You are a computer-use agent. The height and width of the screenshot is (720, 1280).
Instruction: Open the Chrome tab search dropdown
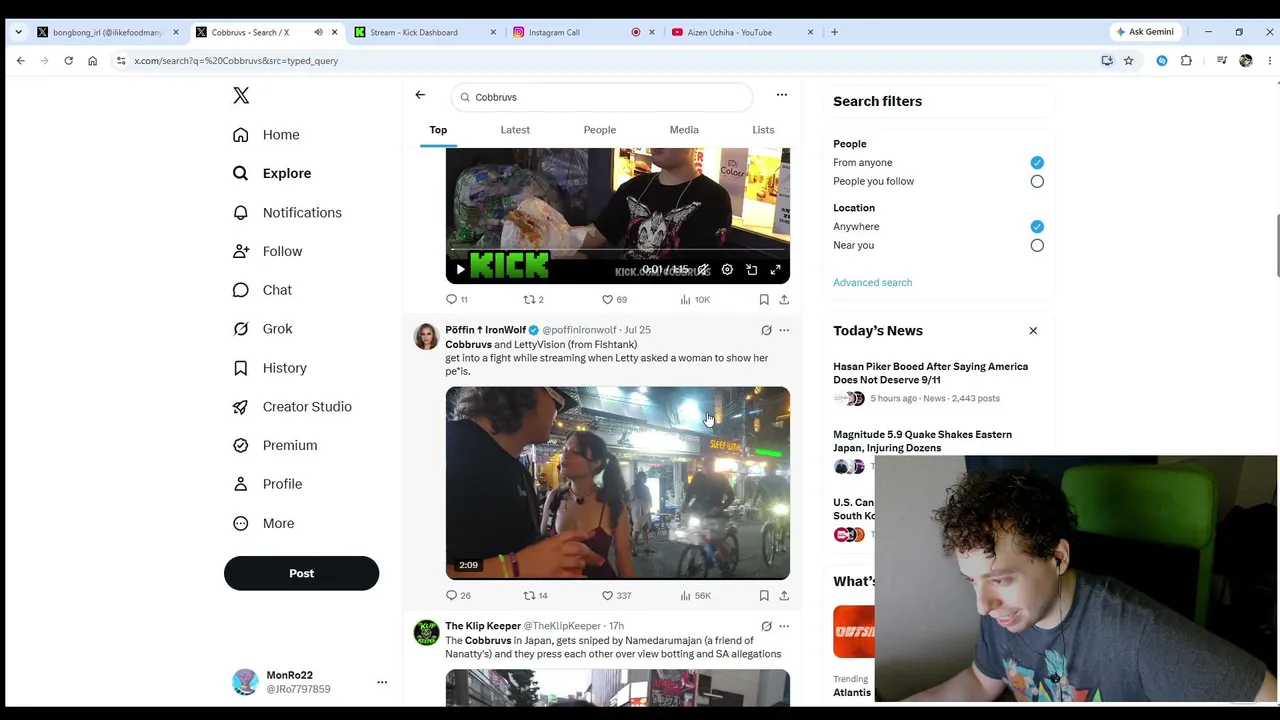click(18, 32)
